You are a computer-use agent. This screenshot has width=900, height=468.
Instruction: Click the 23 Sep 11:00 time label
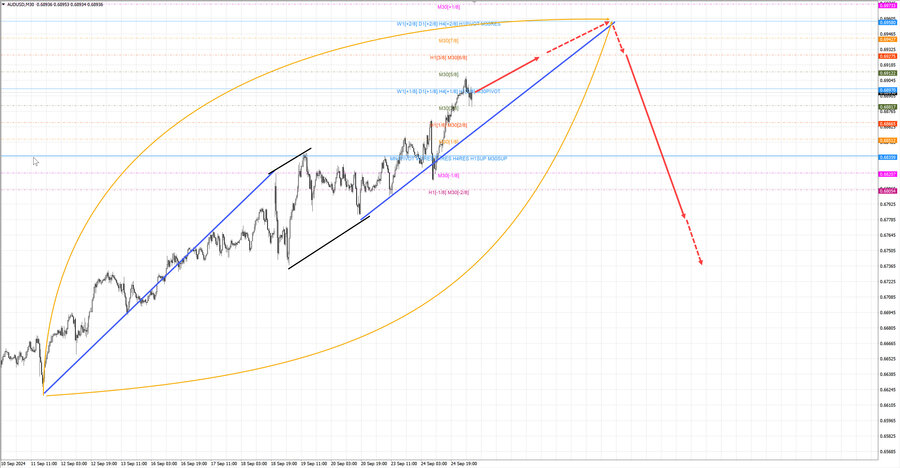coord(404,463)
